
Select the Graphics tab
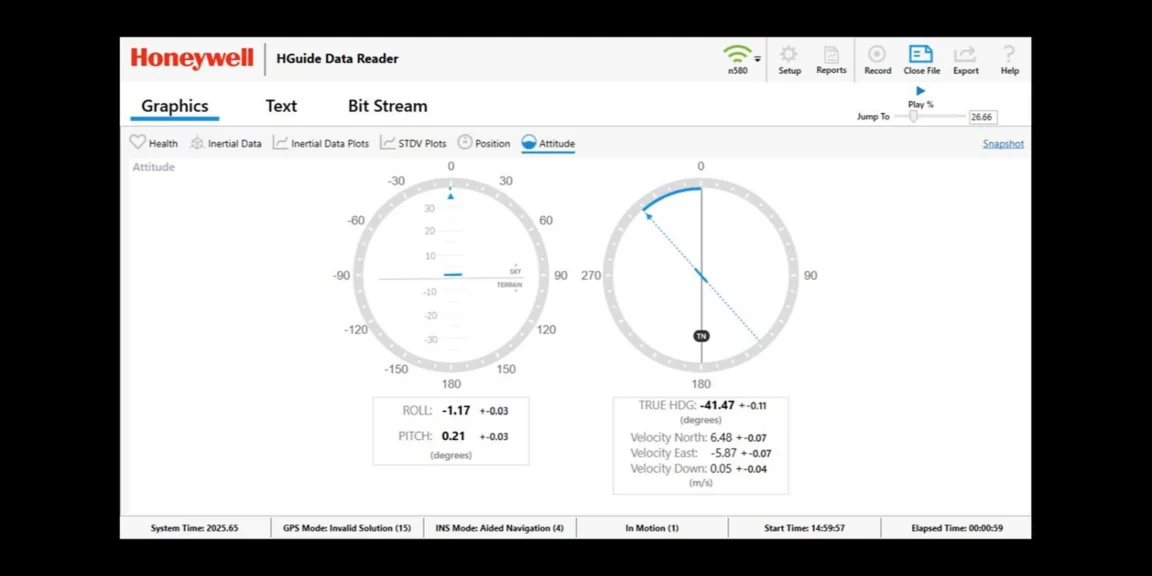(x=174, y=105)
